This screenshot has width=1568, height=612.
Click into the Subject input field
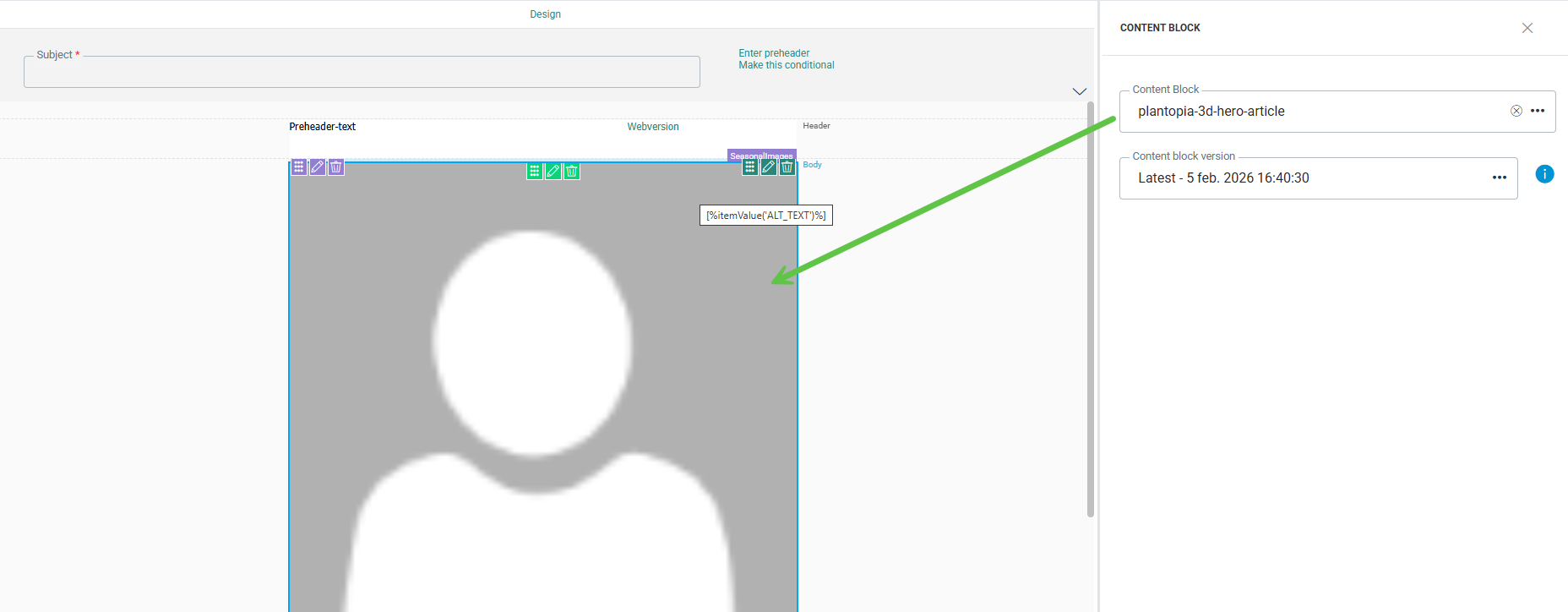click(x=362, y=73)
